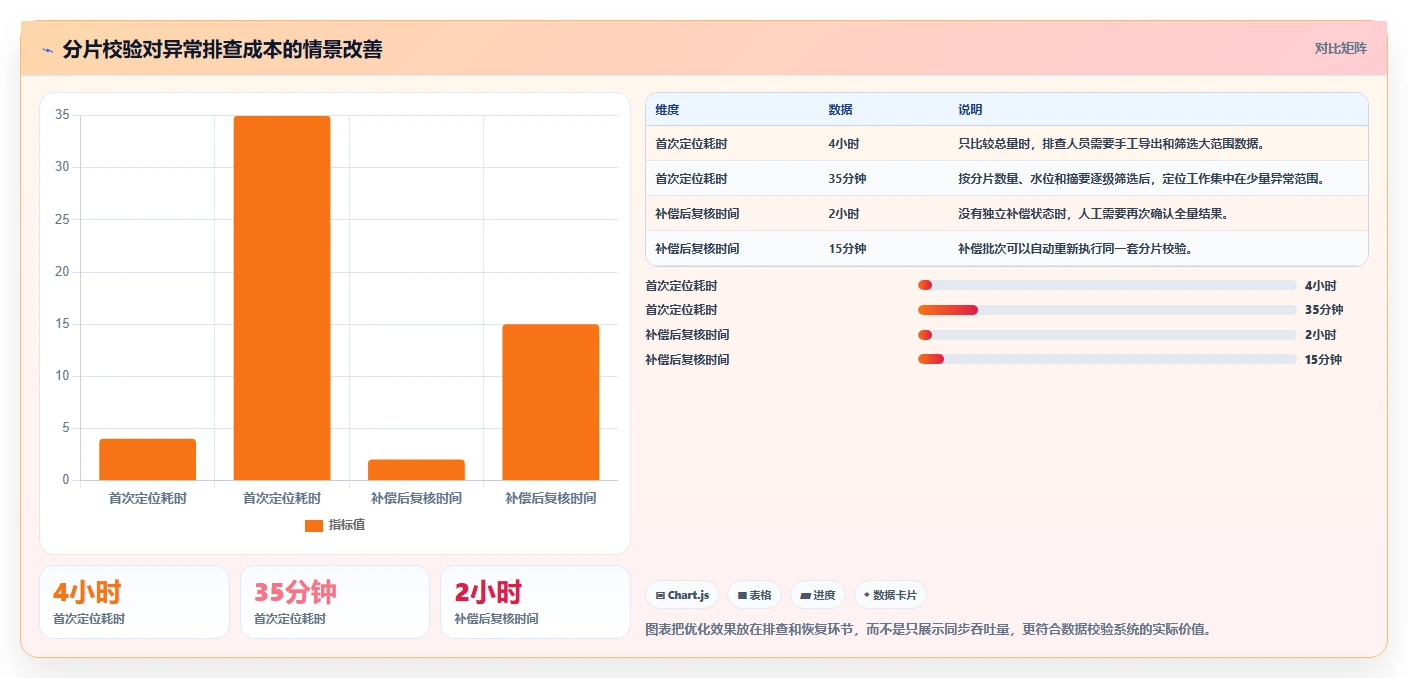This screenshot has width=1408, height=678.
Task: Click the 表格 tag chip
Action: 754,595
